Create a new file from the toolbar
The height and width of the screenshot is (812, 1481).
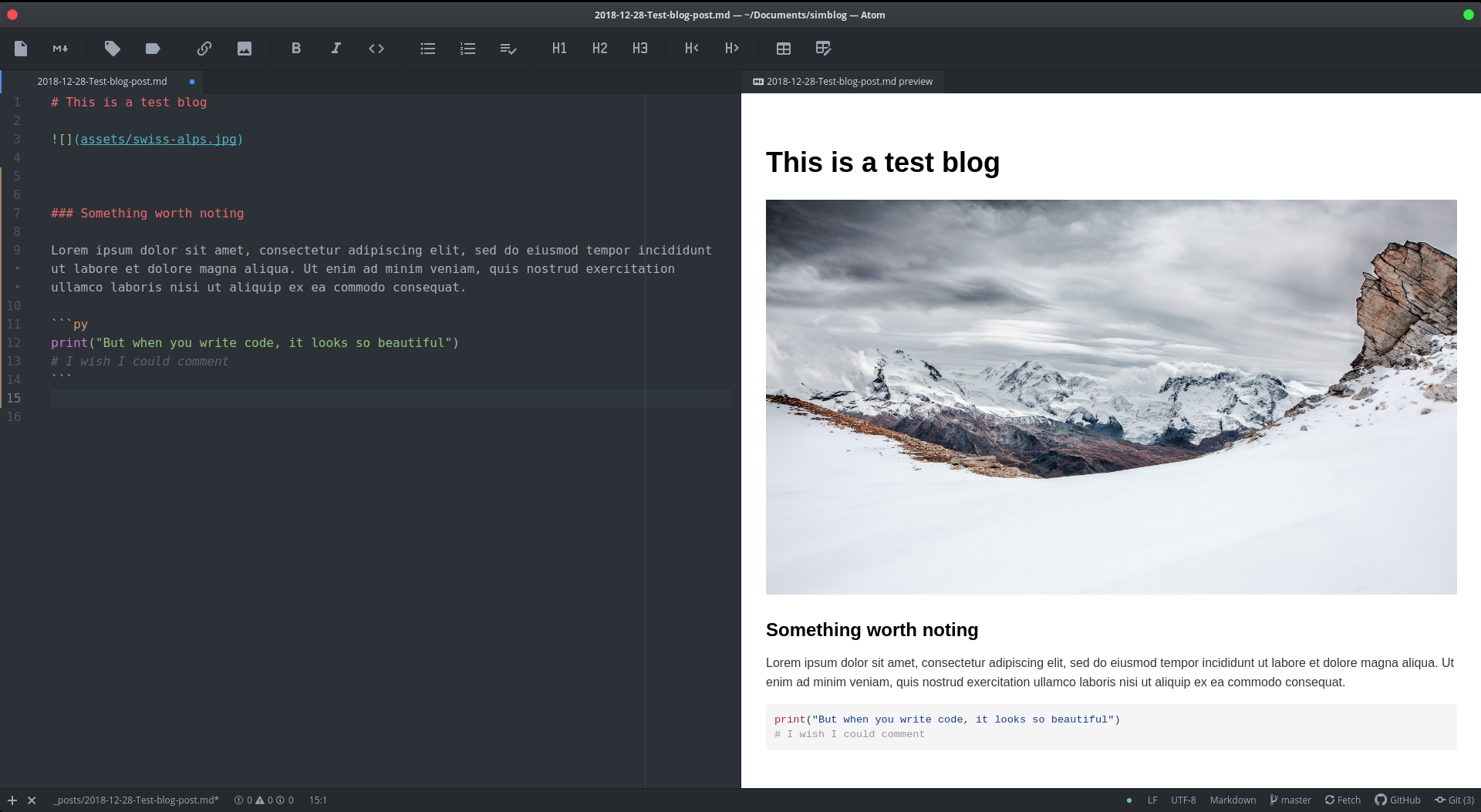click(21, 49)
